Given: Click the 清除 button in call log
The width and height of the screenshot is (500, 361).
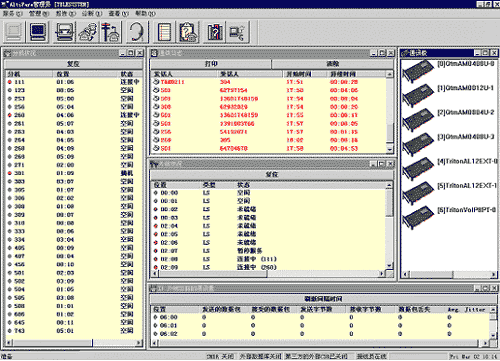Looking at the screenshot, I should (332, 64).
